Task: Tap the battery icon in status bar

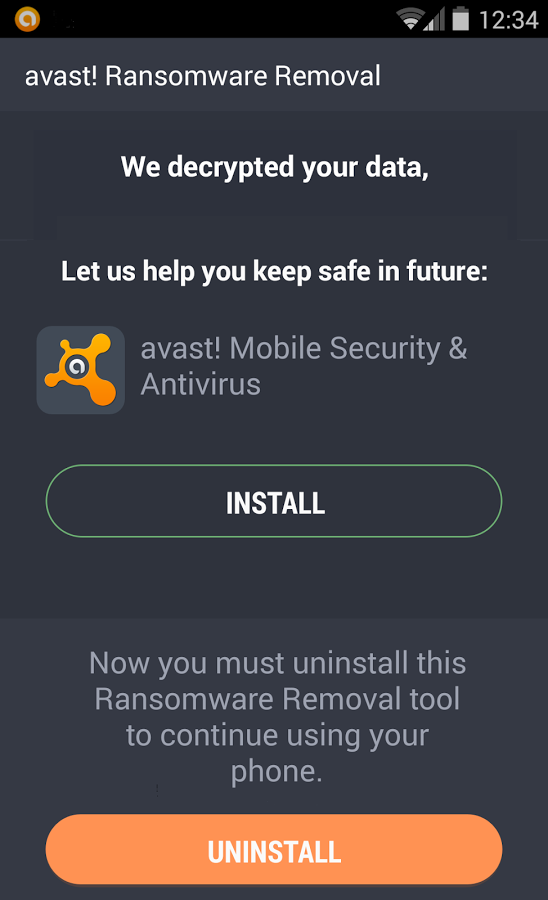Action: point(460,19)
